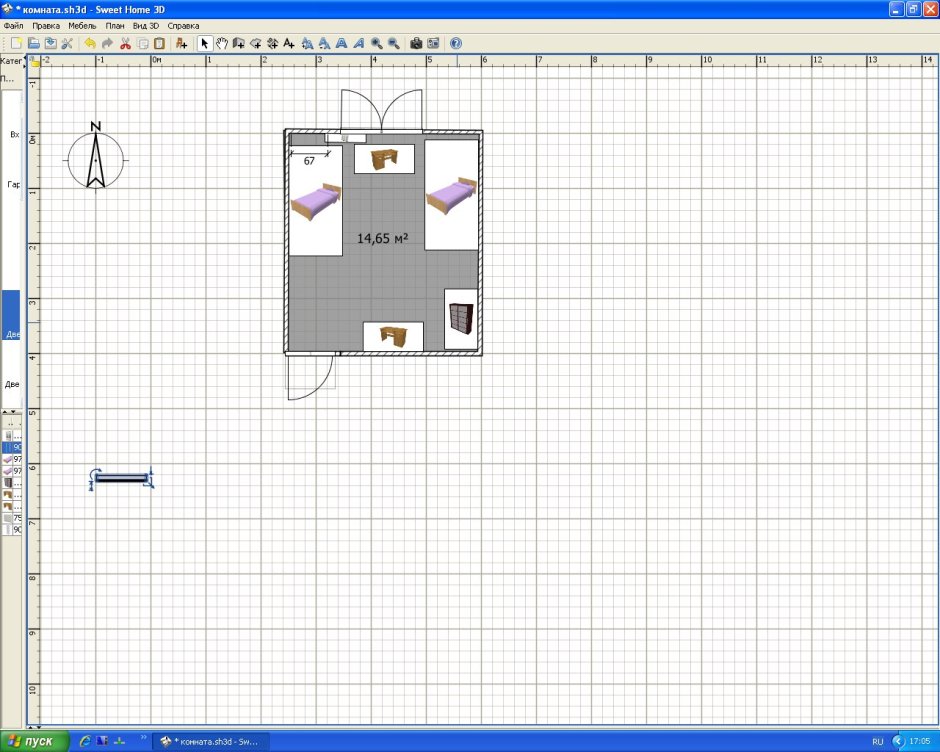Click the пуск Start button

point(33,741)
